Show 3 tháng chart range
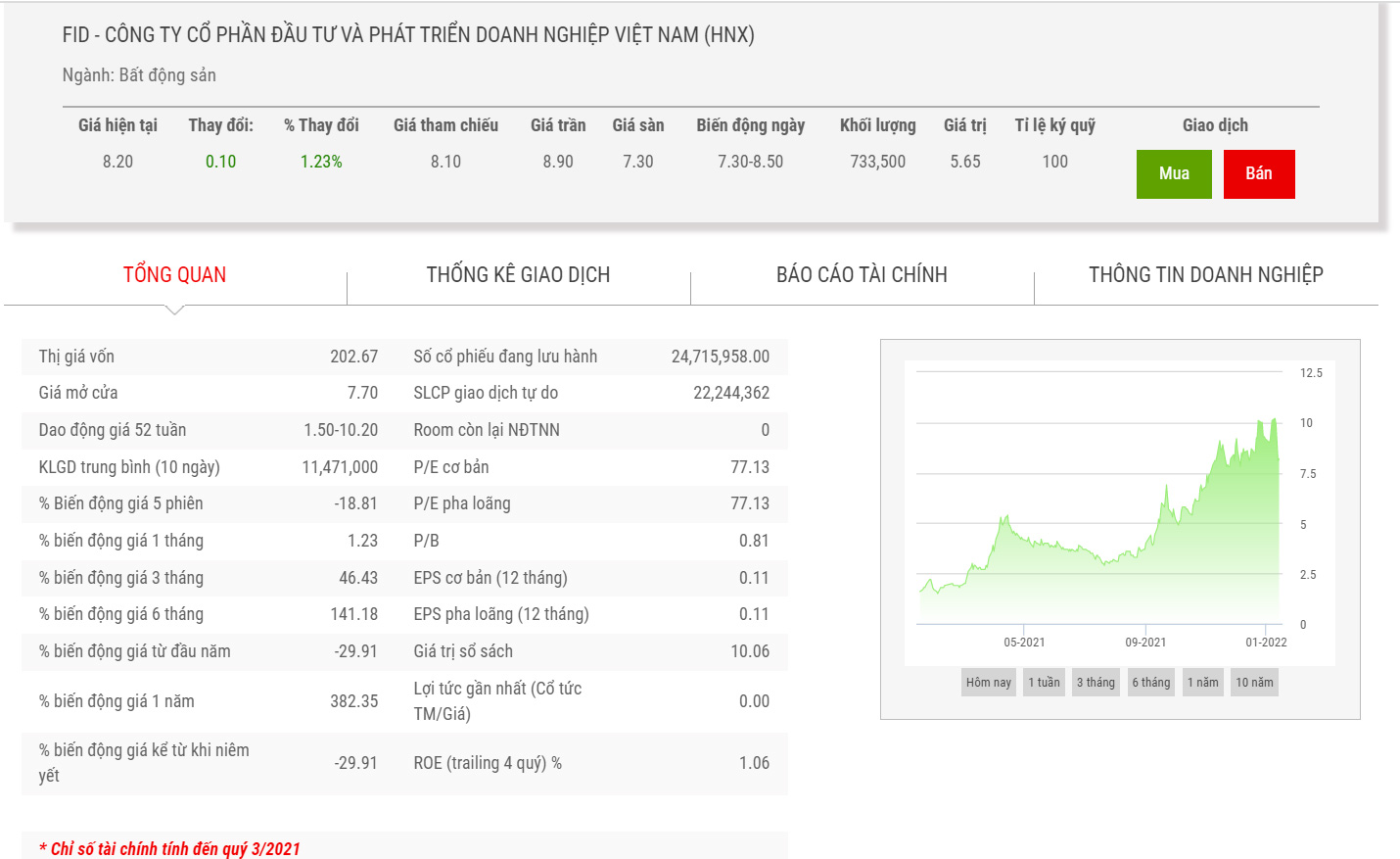The width and height of the screenshot is (1400, 859). tap(1096, 683)
